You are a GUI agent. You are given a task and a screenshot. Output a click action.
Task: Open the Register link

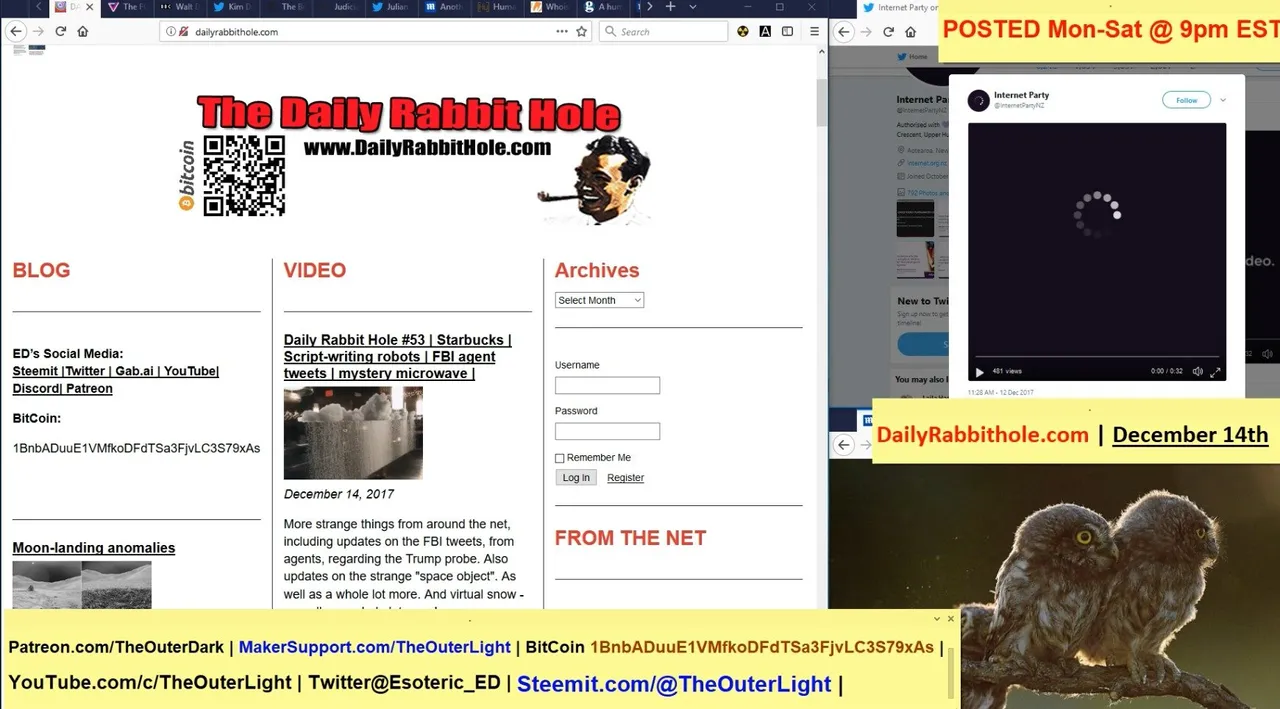click(625, 478)
